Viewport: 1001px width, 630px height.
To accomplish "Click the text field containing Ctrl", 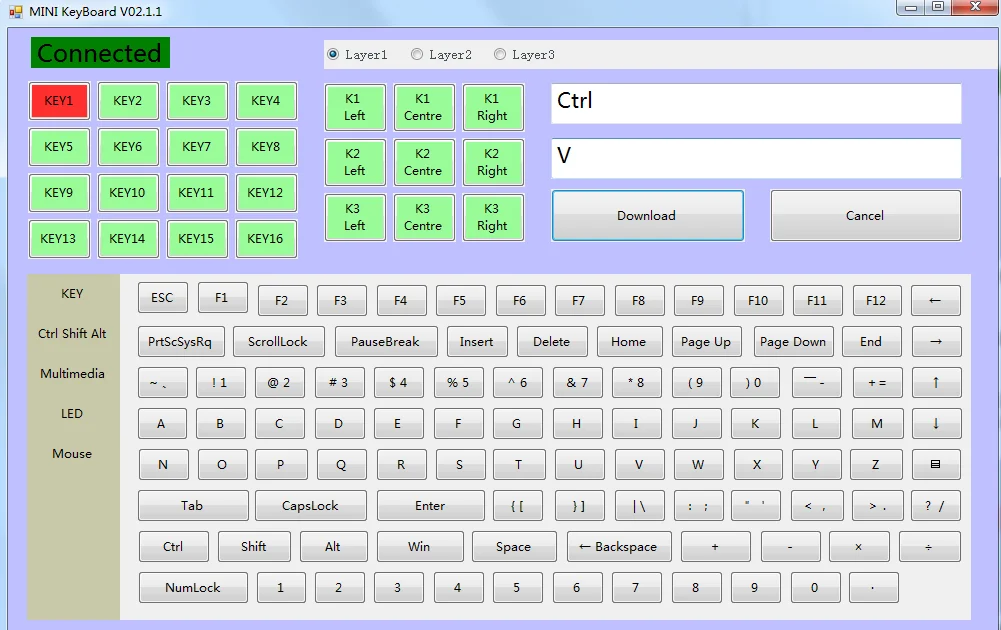I will tap(756, 103).
